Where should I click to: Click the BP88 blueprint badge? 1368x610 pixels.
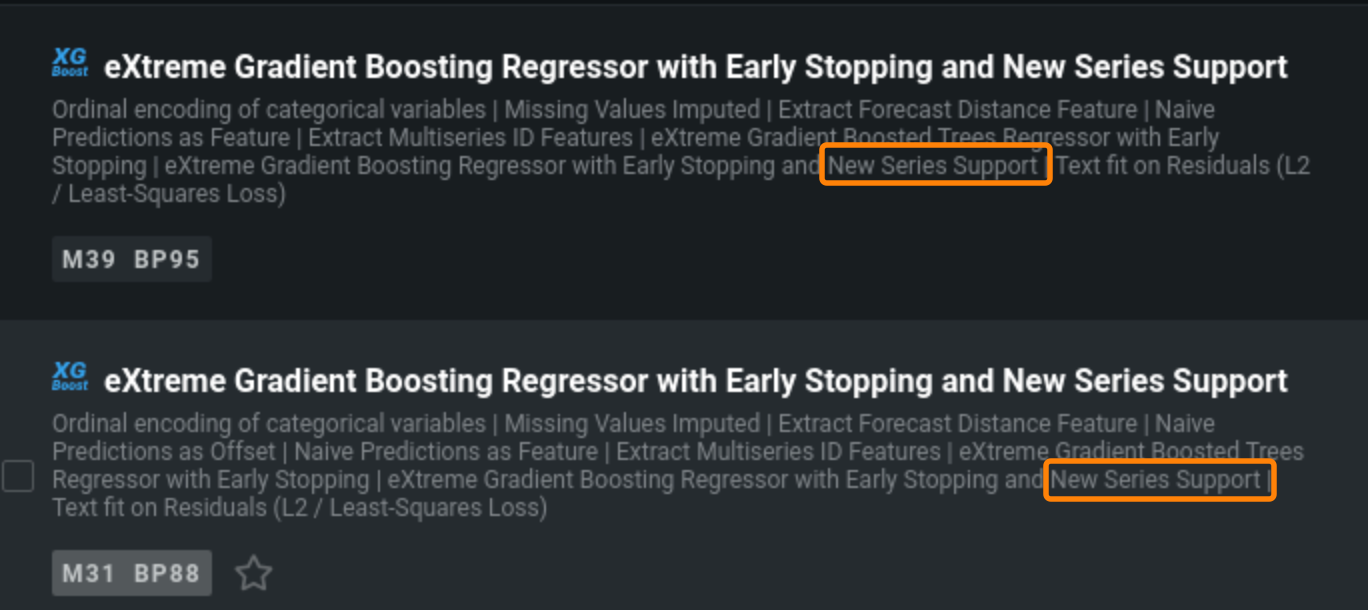click(167, 574)
